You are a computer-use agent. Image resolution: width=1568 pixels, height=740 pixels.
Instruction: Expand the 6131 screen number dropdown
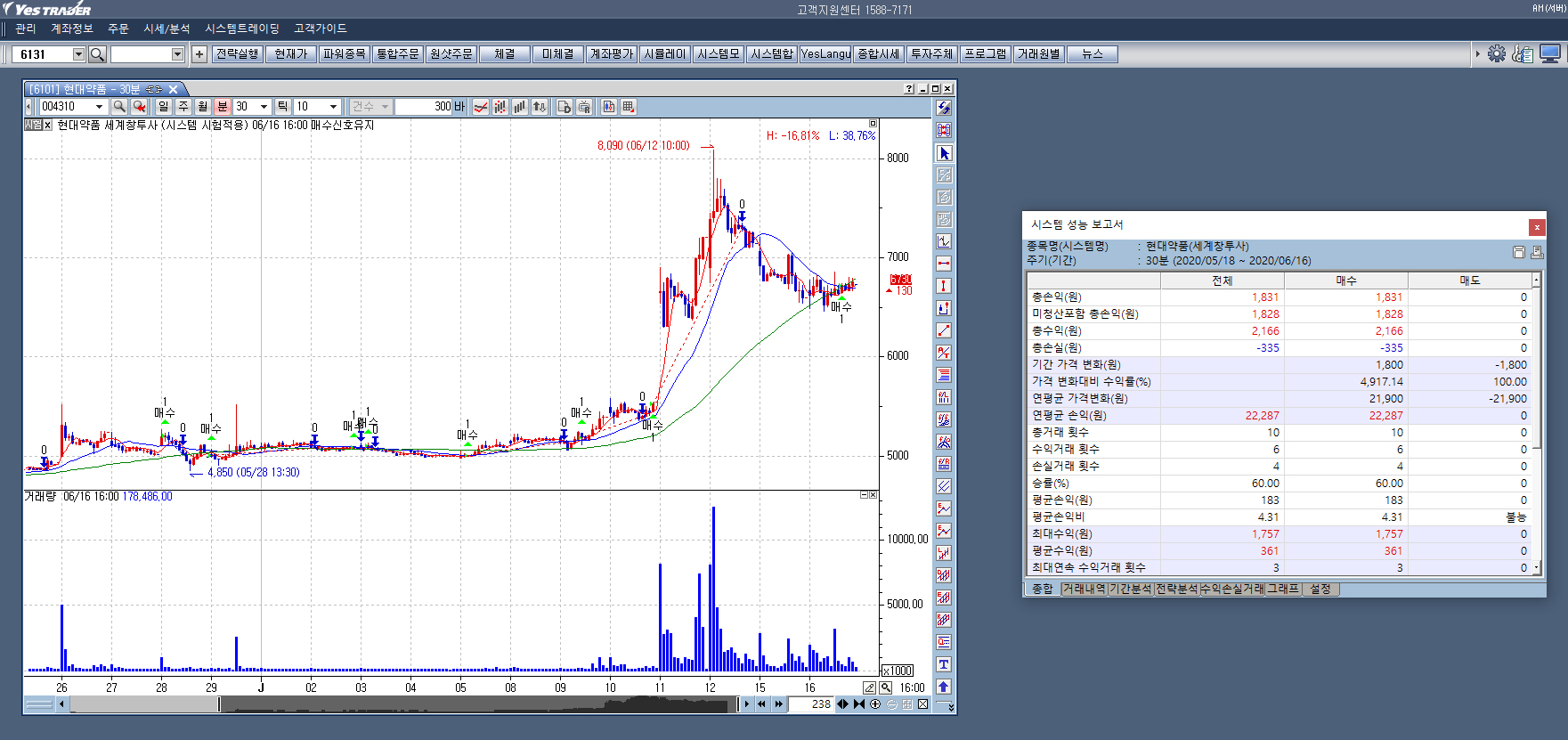[x=78, y=54]
